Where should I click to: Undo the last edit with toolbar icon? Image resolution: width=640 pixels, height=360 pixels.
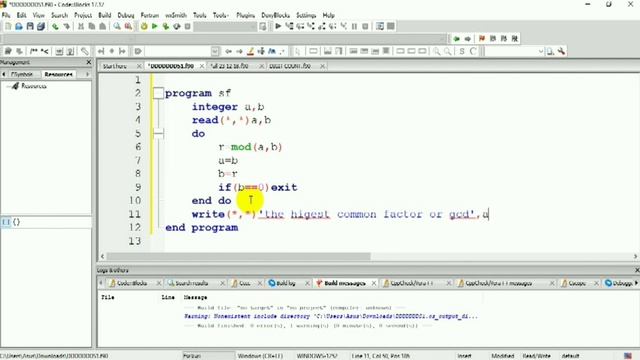[55, 27]
